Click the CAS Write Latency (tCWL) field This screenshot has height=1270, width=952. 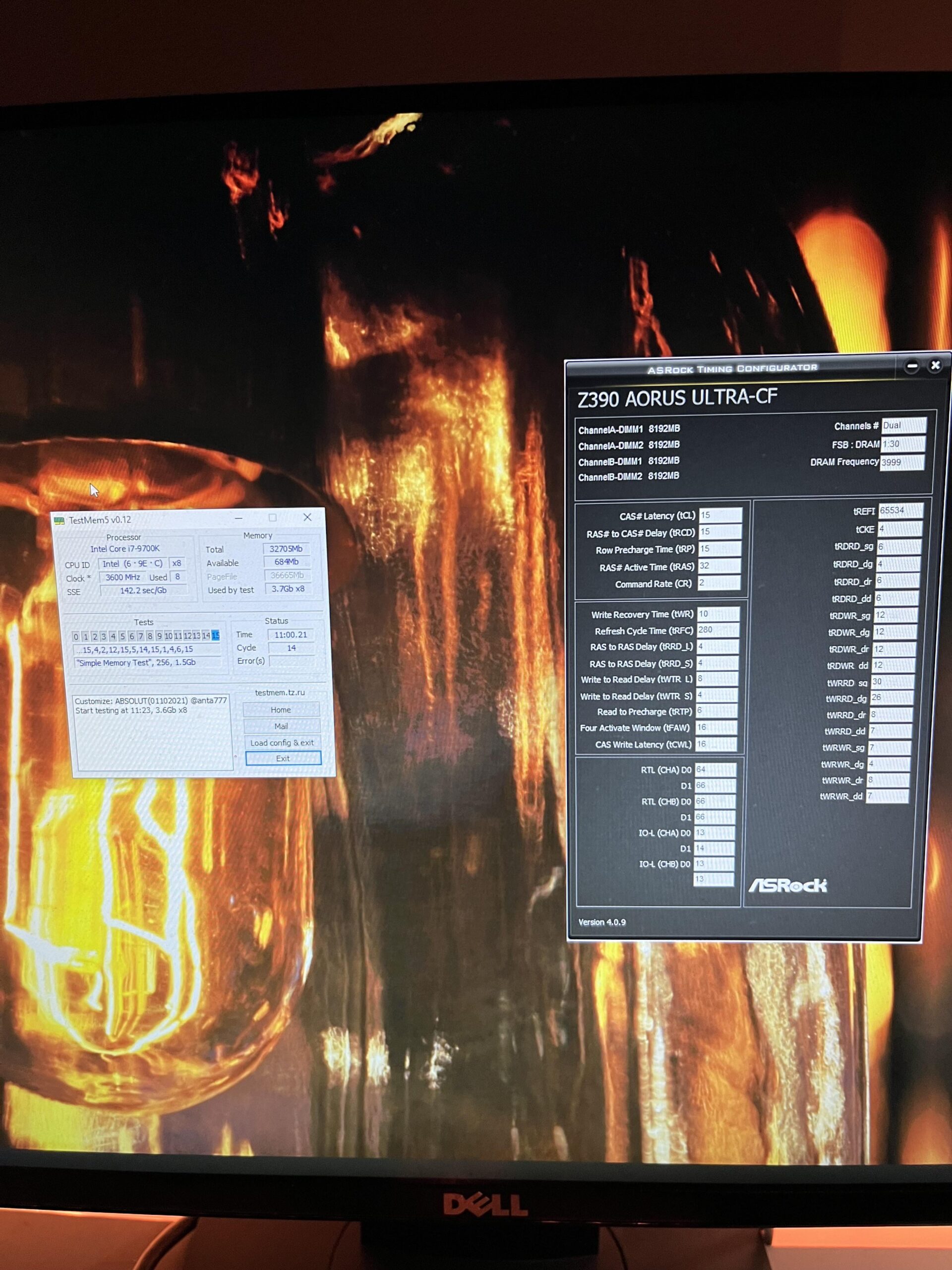point(715,744)
